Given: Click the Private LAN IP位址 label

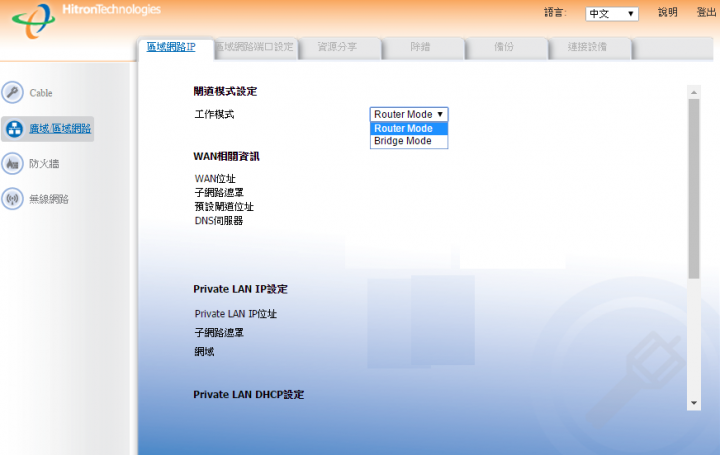Looking at the screenshot, I should 236,314.
